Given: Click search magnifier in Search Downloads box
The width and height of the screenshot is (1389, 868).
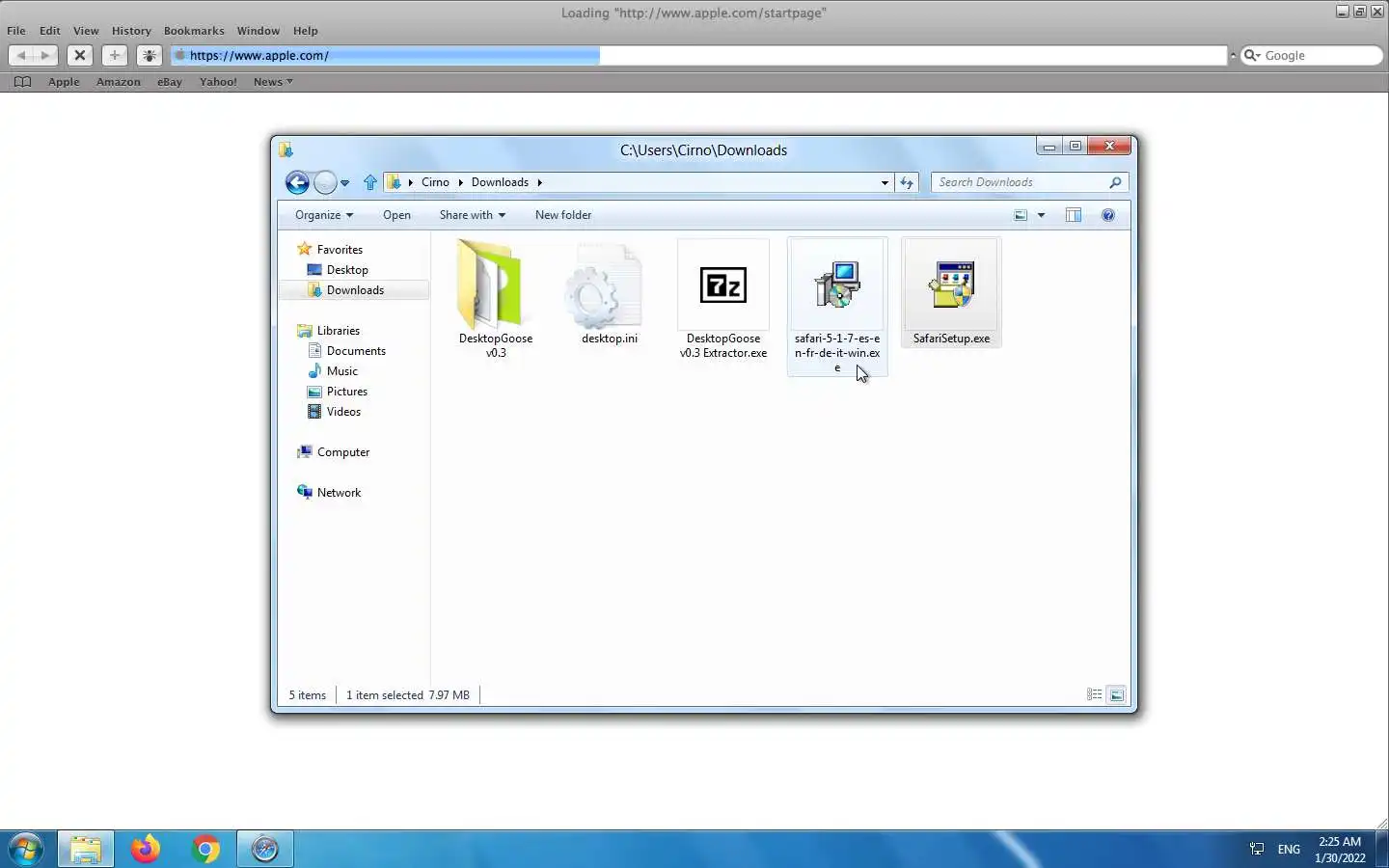Looking at the screenshot, I should click(x=1115, y=182).
